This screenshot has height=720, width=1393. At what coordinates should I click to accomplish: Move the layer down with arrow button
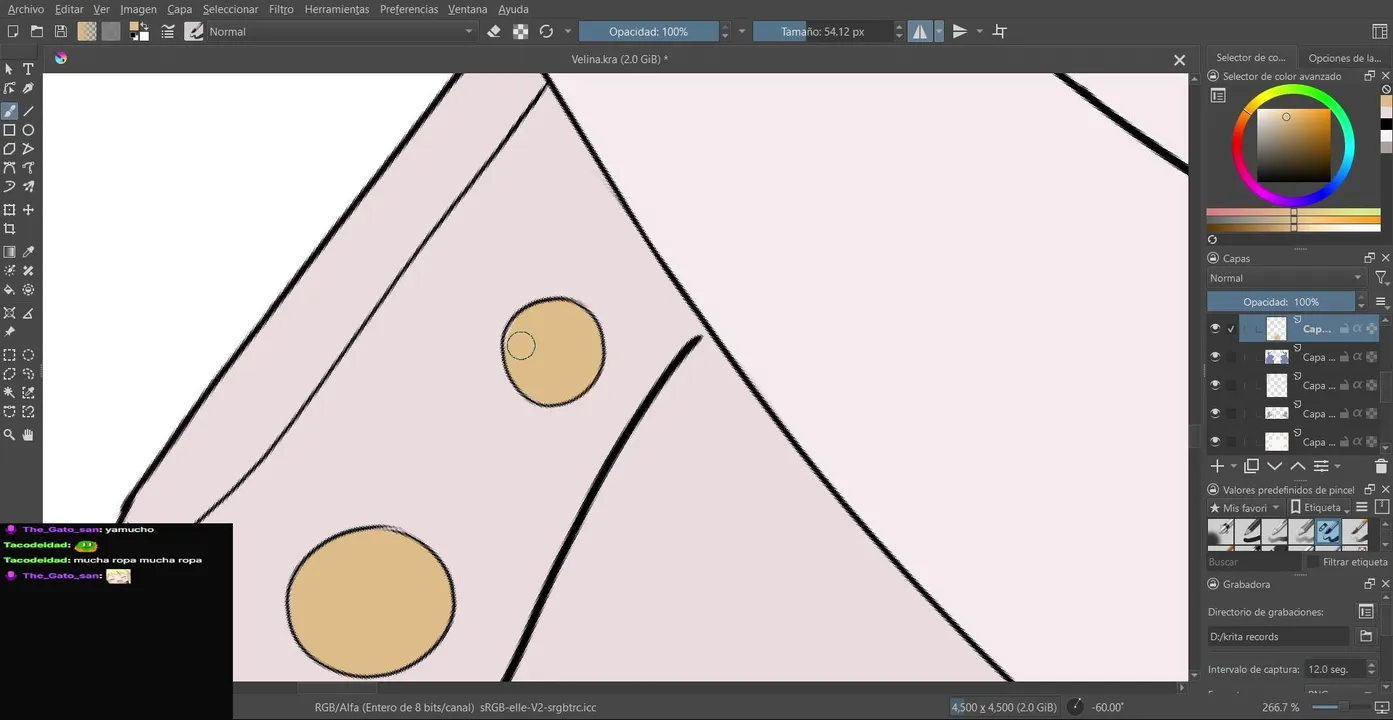[x=1275, y=466]
